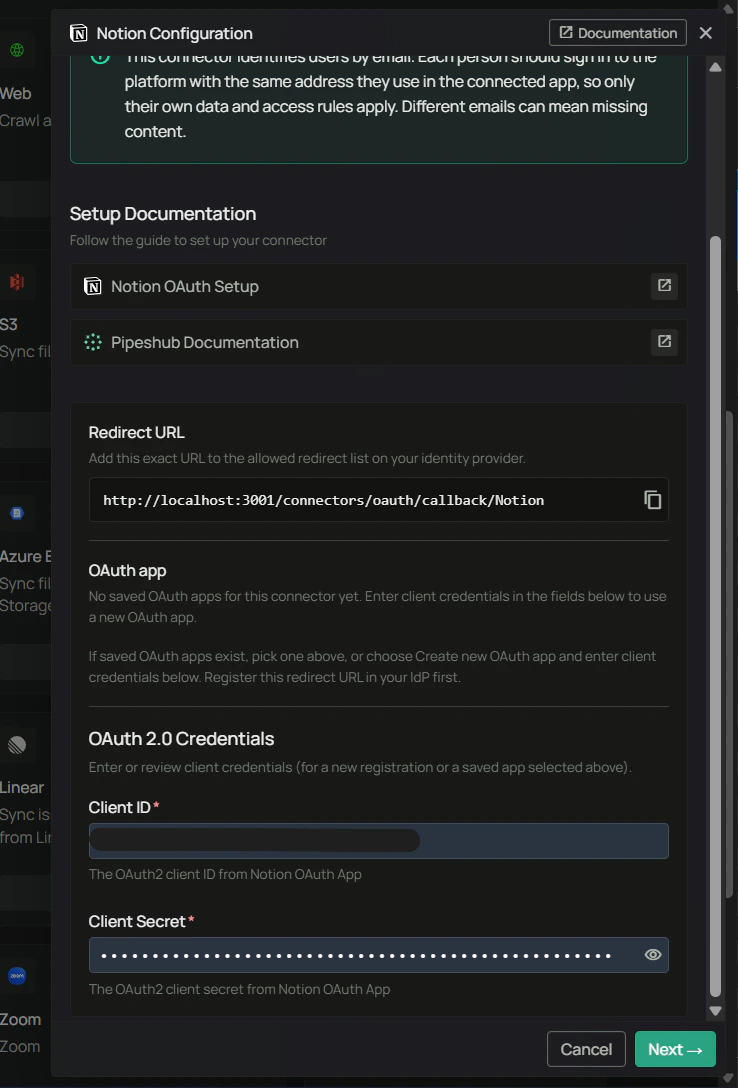Screen dimensions: 738x1088
Task: Click the 'Follow the guide to set up your connector' text
Action: (198, 240)
